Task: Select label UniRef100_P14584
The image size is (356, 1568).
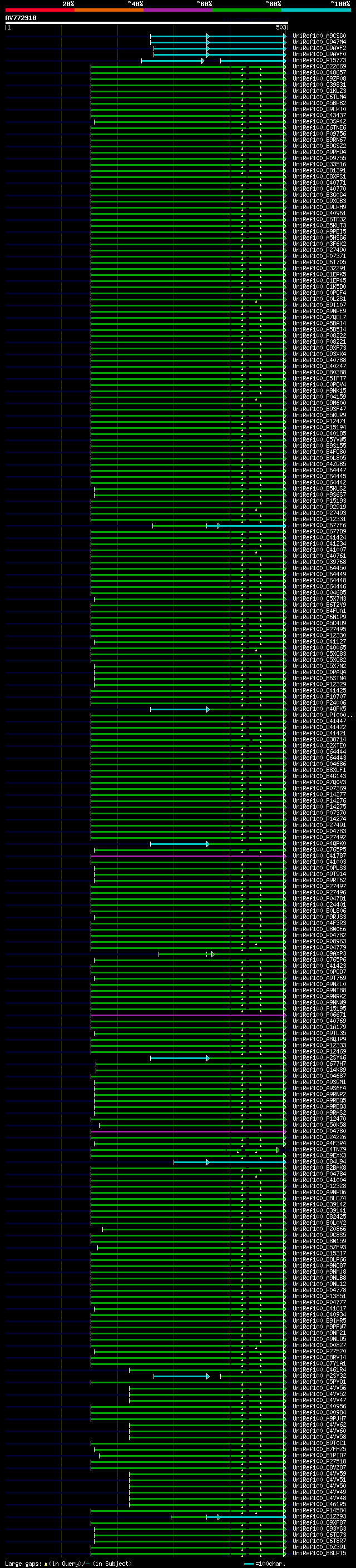Action: point(319,1510)
